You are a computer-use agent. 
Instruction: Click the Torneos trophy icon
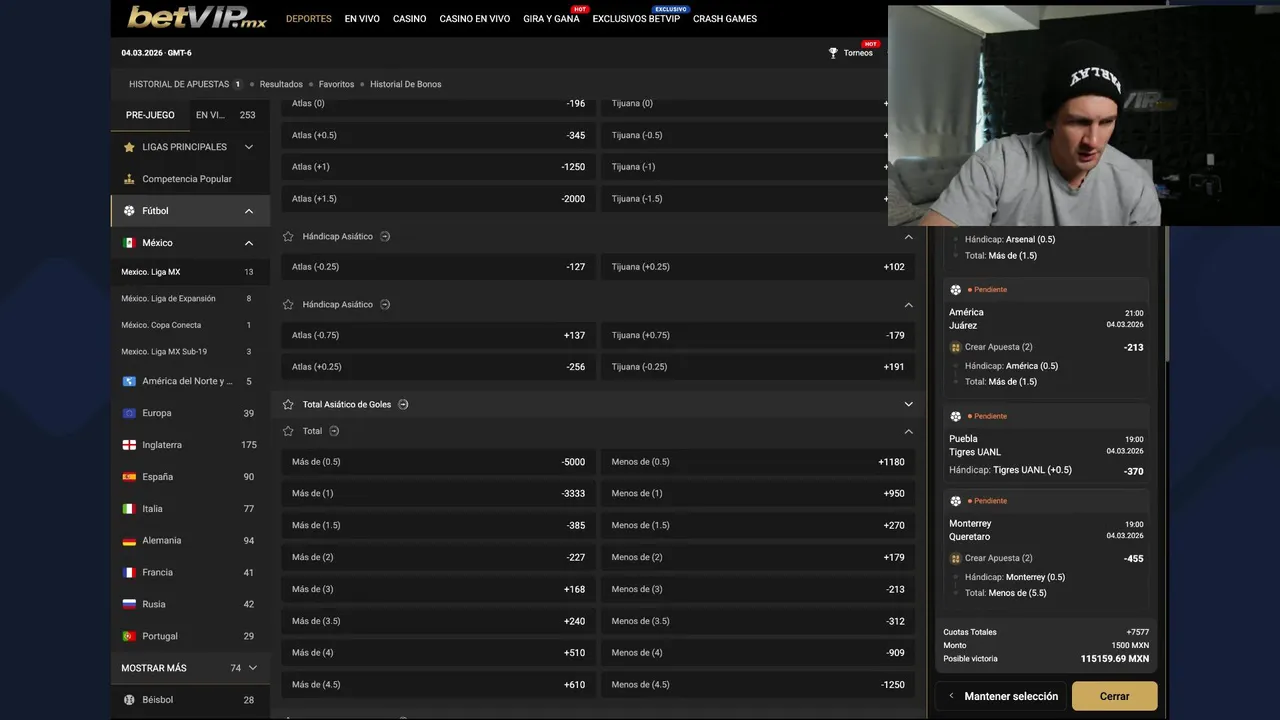coord(833,53)
